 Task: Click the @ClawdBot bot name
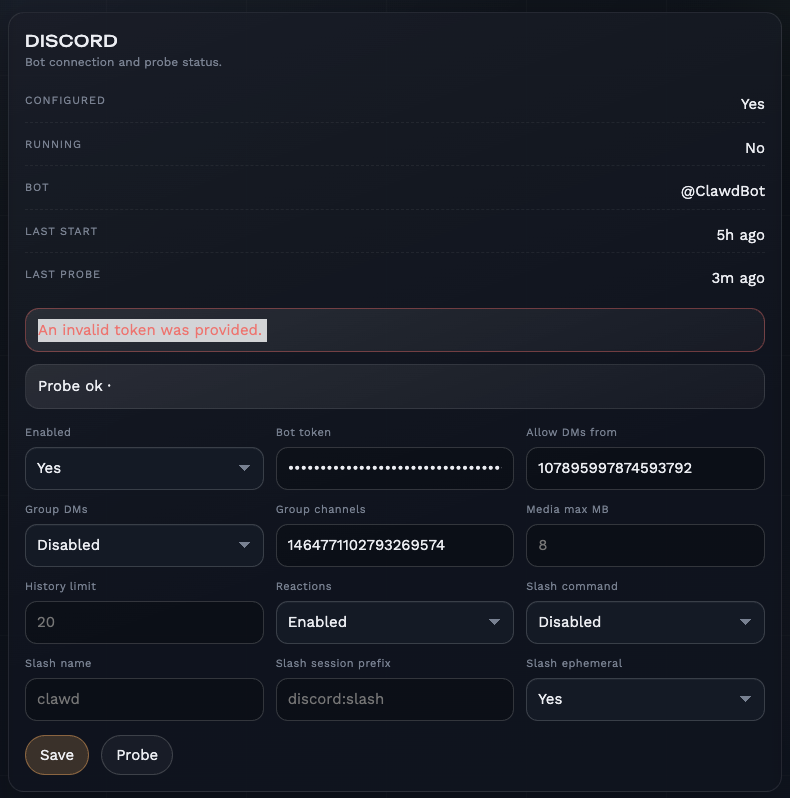pos(722,191)
